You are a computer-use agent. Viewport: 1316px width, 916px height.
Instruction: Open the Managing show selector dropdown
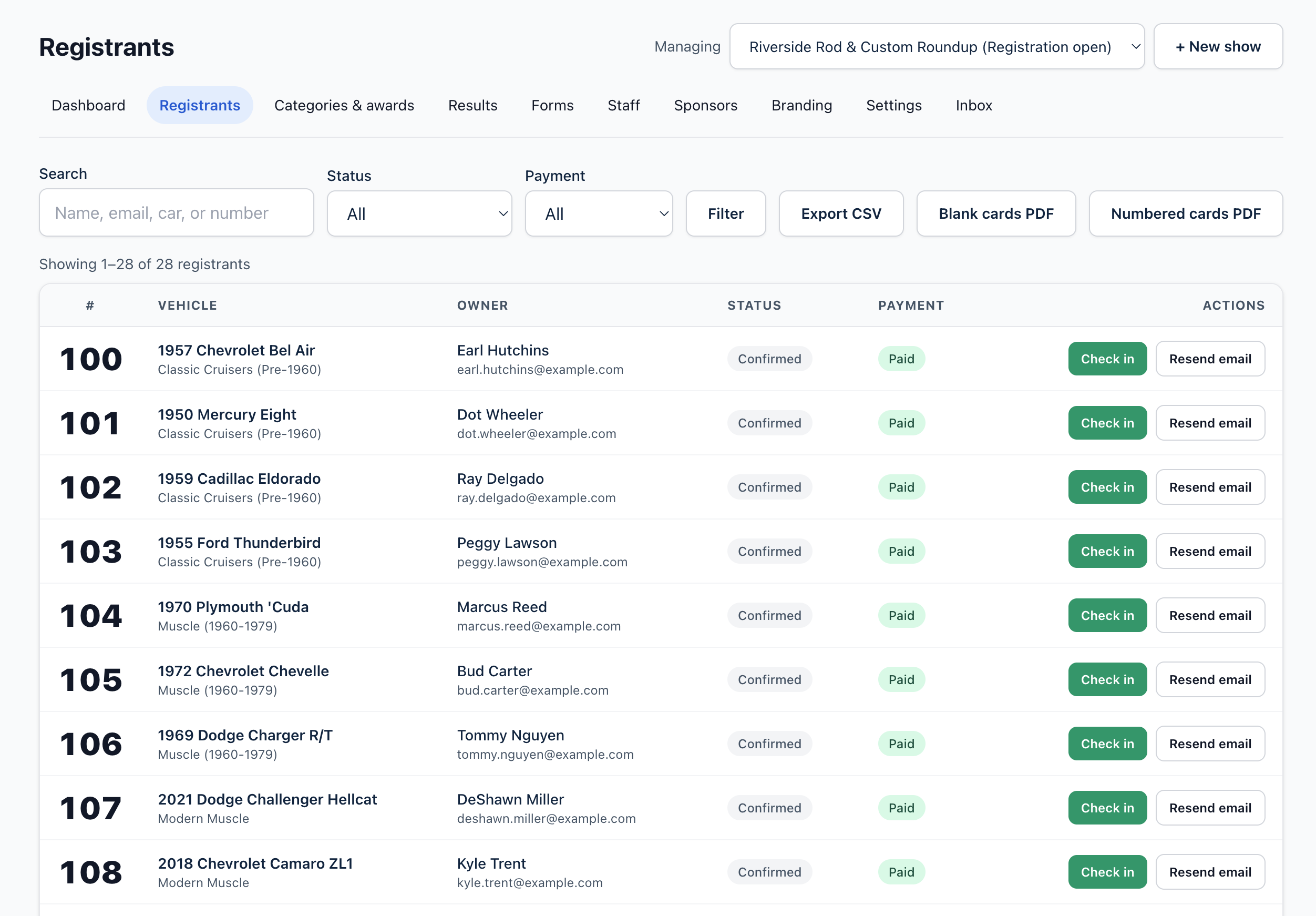point(937,46)
